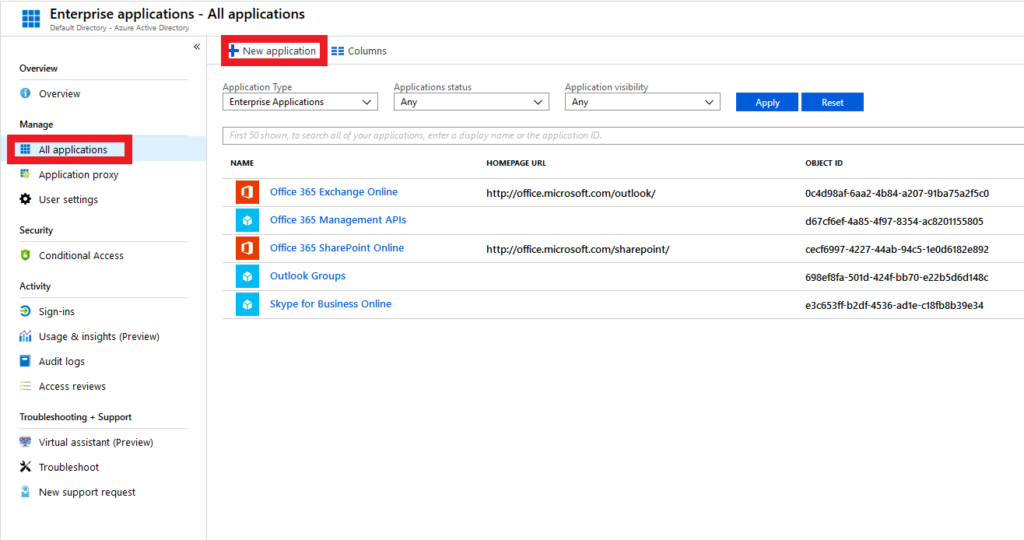
Task: Click Outlook Groups app icon
Action: [248, 276]
